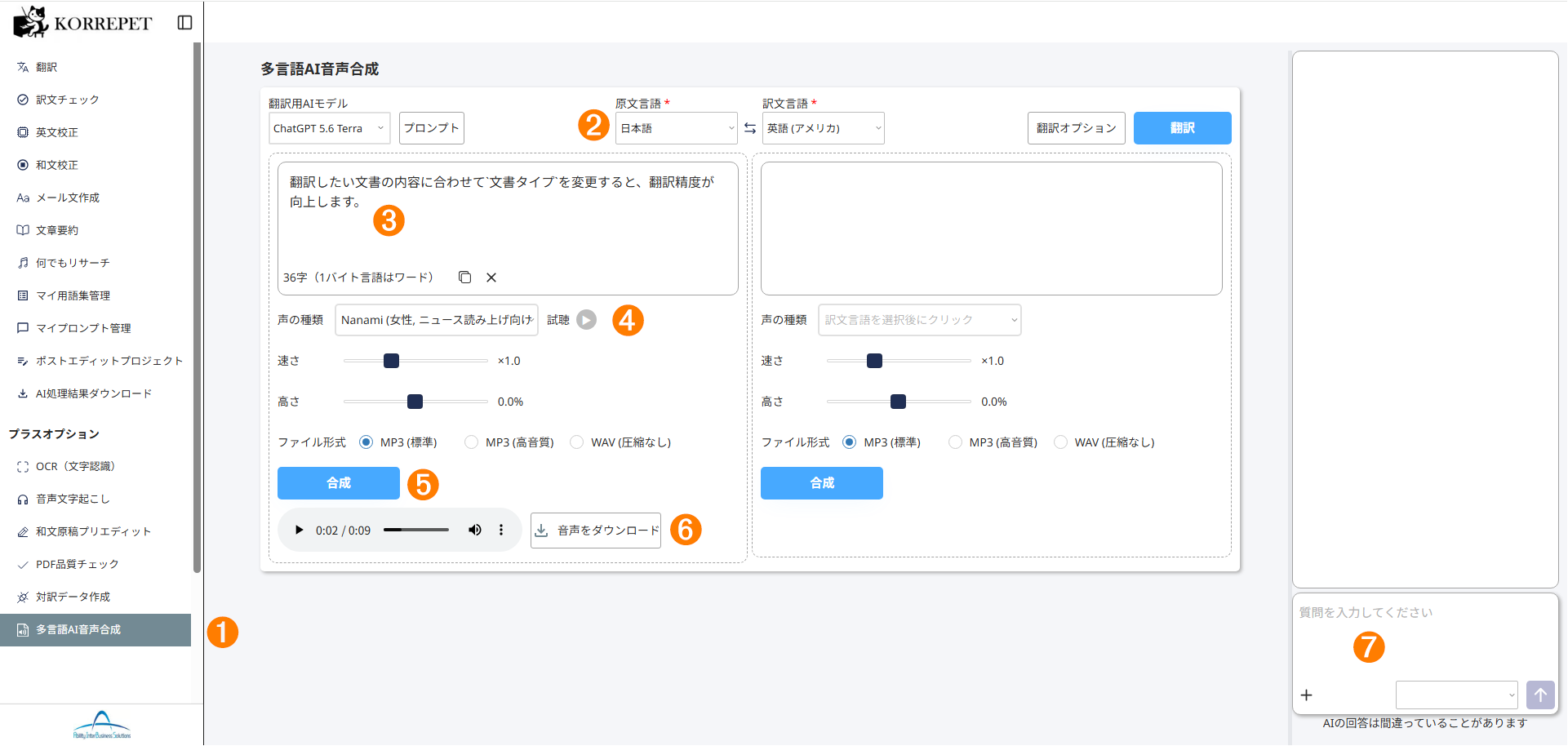Copy the source text using the copy icon
The image size is (1568, 746).
point(464,278)
